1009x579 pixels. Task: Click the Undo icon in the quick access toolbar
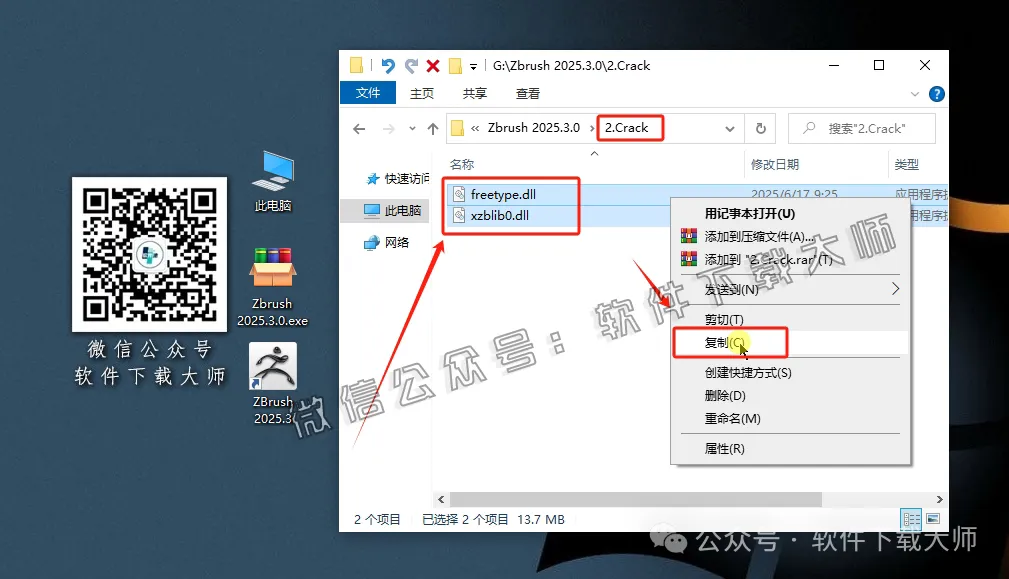point(389,66)
